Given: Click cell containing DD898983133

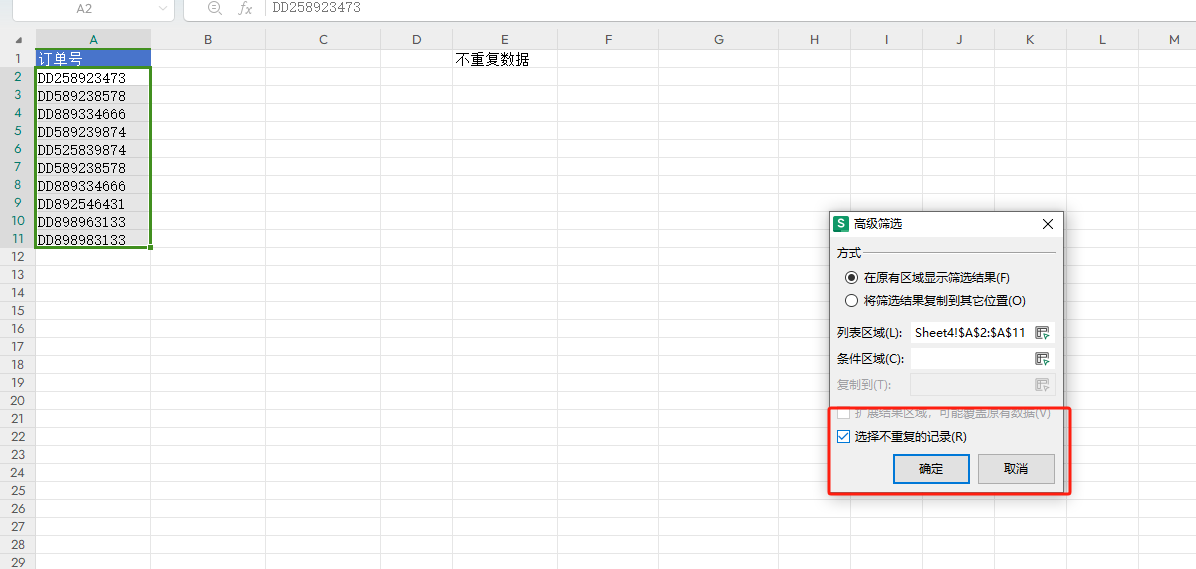Looking at the screenshot, I should pos(93,239).
